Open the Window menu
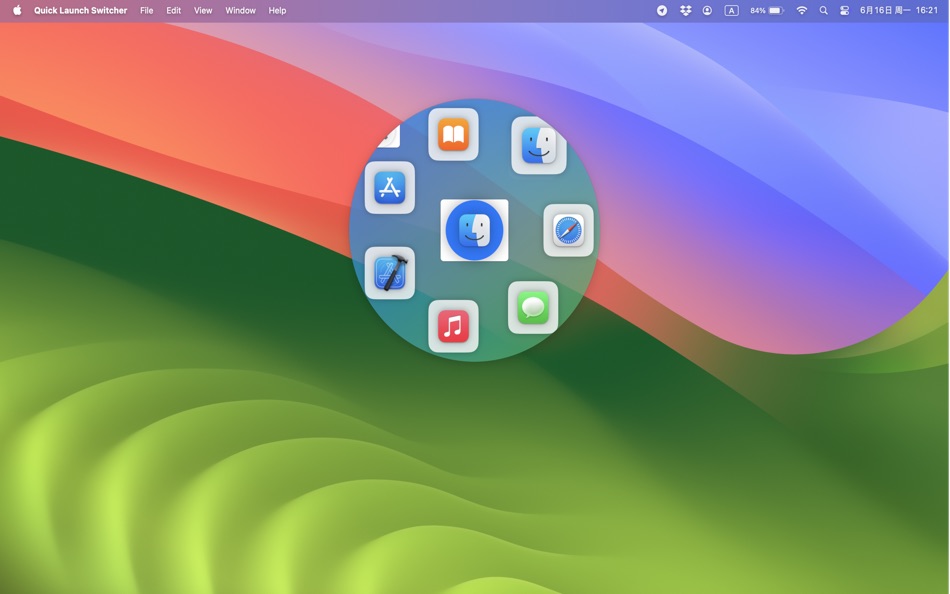This screenshot has width=950, height=594. click(x=241, y=10)
